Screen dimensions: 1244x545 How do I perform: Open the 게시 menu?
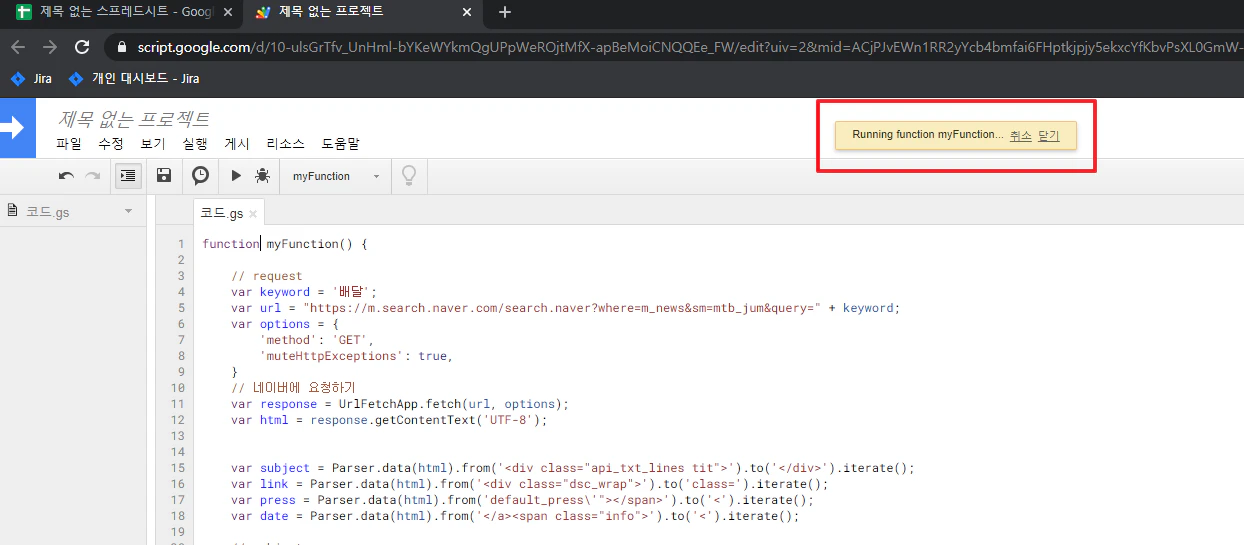tap(237, 144)
